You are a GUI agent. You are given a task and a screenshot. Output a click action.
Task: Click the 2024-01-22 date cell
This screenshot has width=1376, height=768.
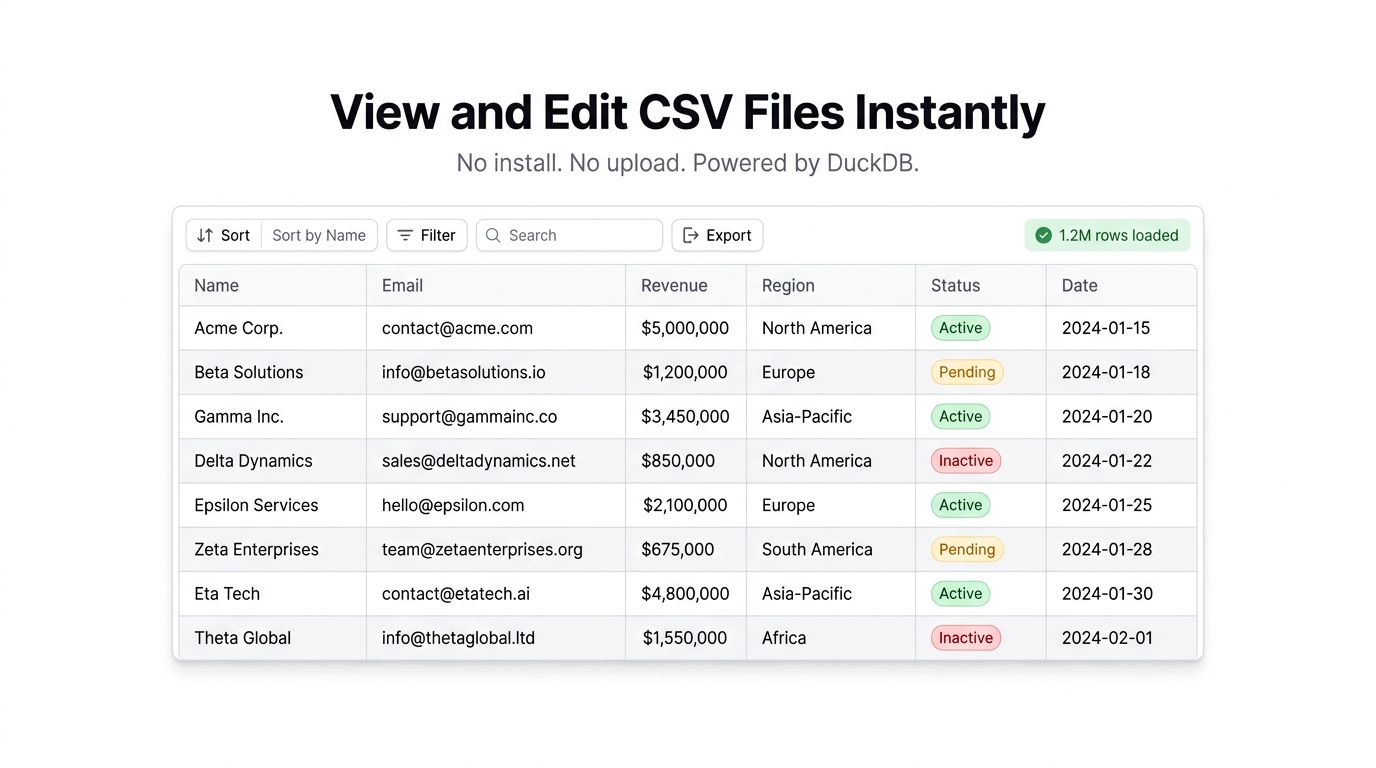(1121, 461)
